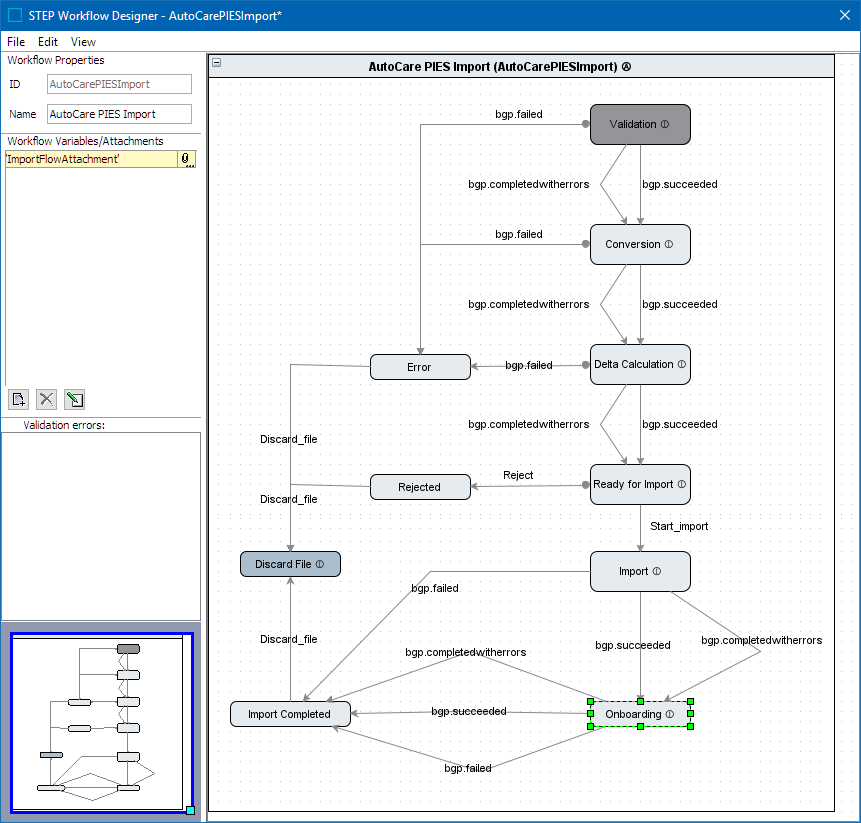The image size is (861, 823).
Task: Click the cyan resize handle on minimap
Action: click(x=191, y=810)
